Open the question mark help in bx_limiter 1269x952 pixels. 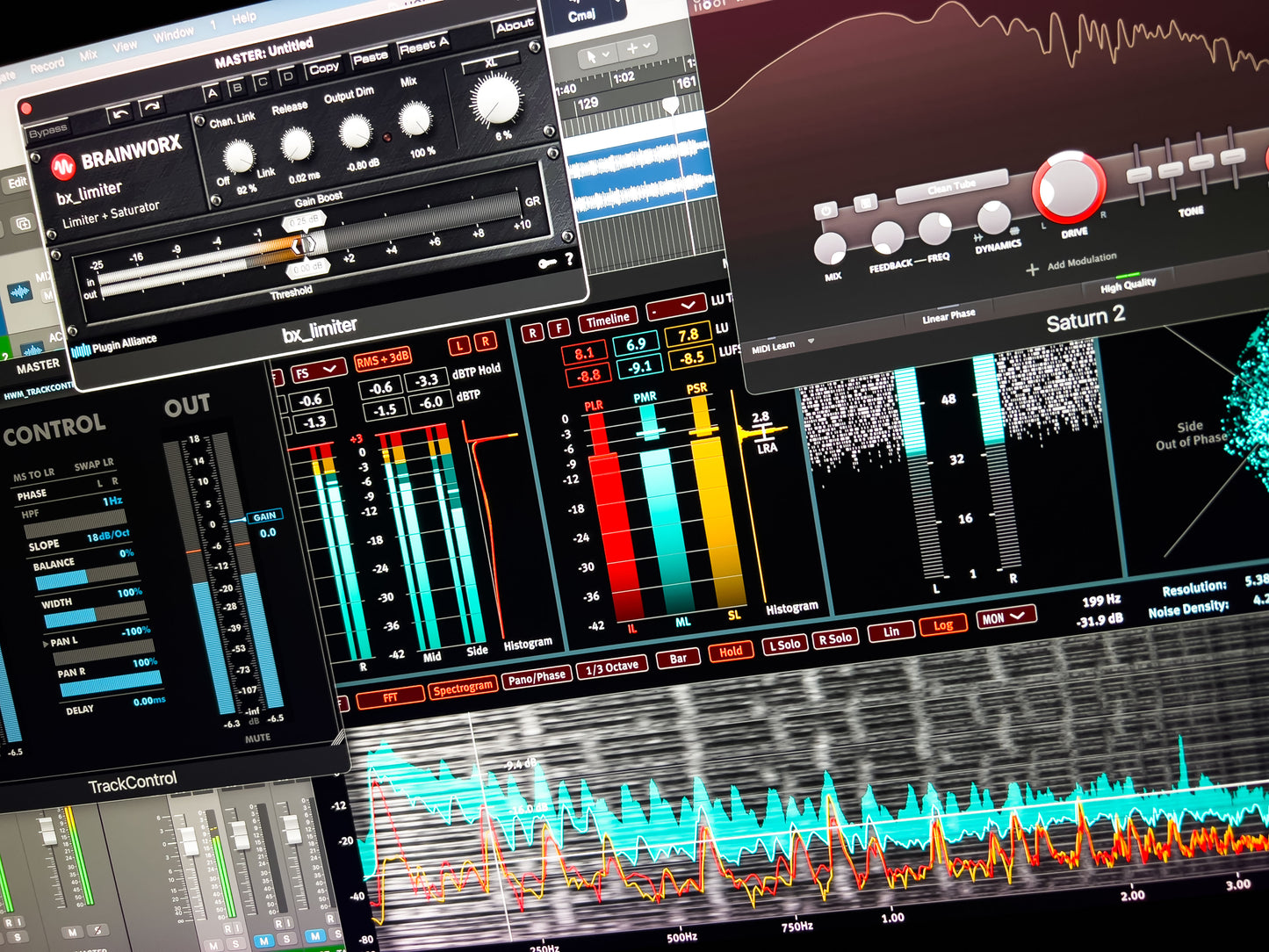pyautogui.click(x=569, y=259)
